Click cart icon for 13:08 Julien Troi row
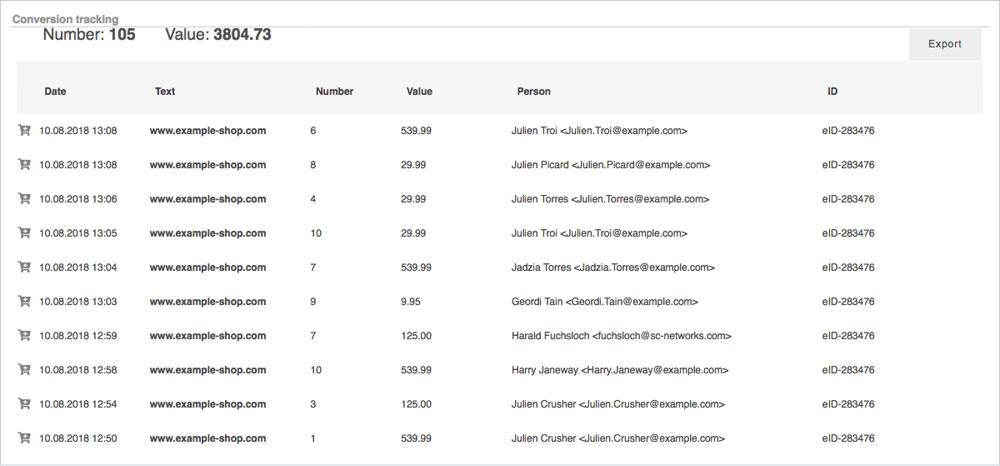Screen dimensions: 1000x466 (x=24, y=130)
